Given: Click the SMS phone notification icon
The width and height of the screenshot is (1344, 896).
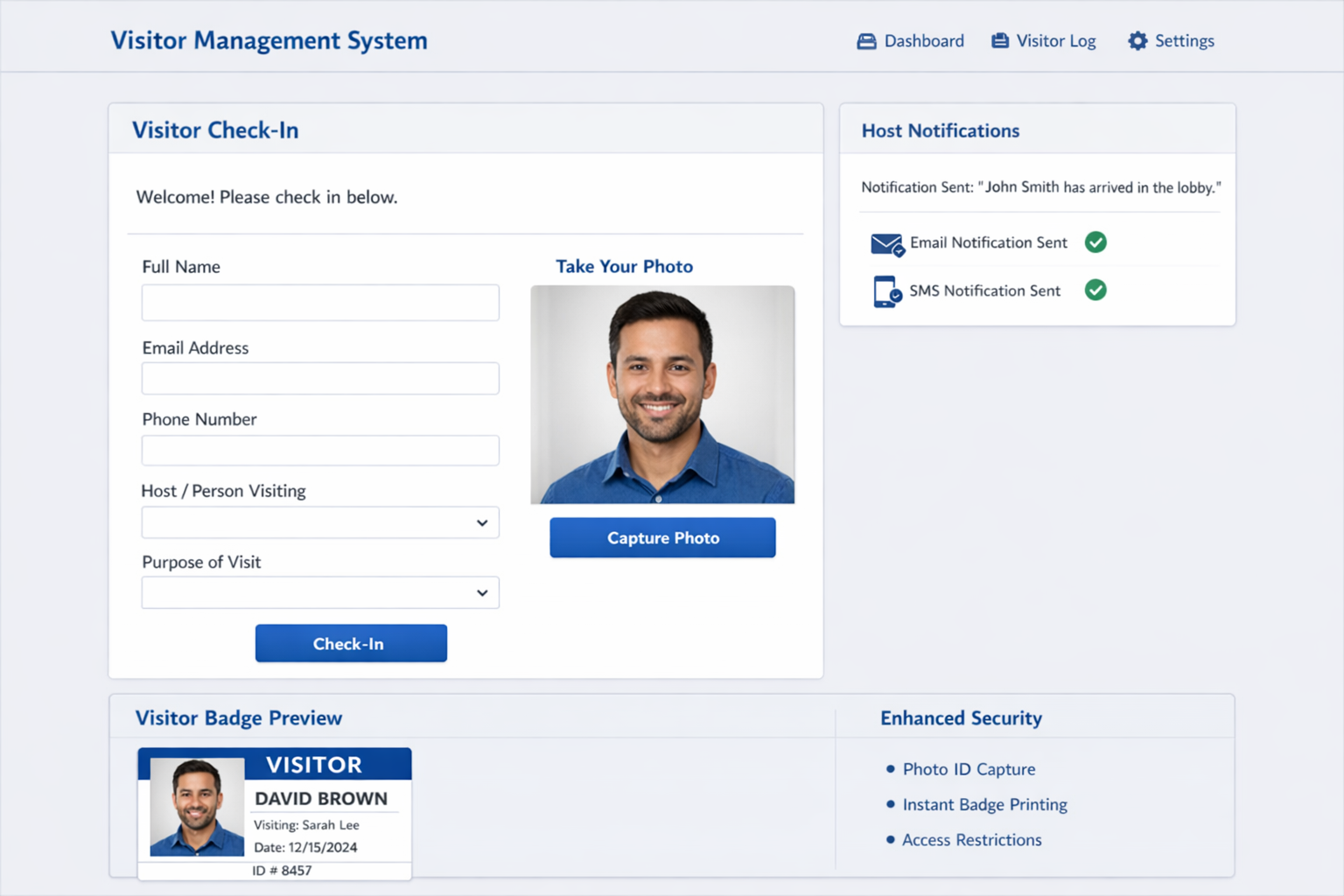Looking at the screenshot, I should pyautogui.click(x=884, y=291).
